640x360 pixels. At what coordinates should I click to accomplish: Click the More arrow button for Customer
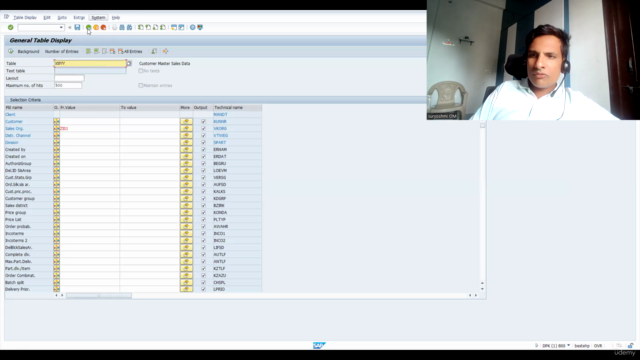tap(186, 121)
